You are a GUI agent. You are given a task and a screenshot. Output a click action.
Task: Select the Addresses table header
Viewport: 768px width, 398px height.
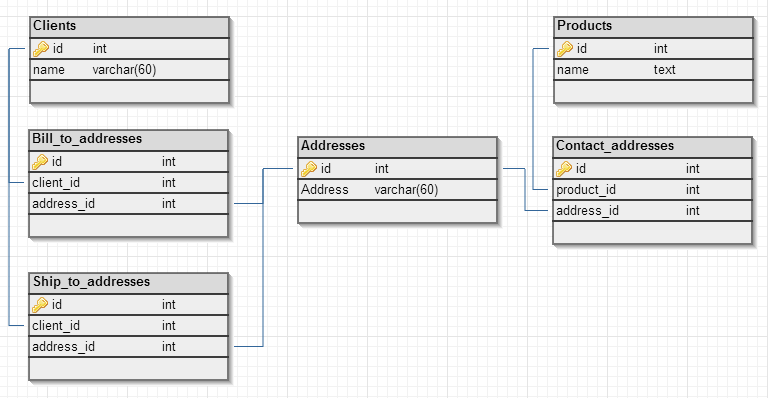click(x=398, y=146)
